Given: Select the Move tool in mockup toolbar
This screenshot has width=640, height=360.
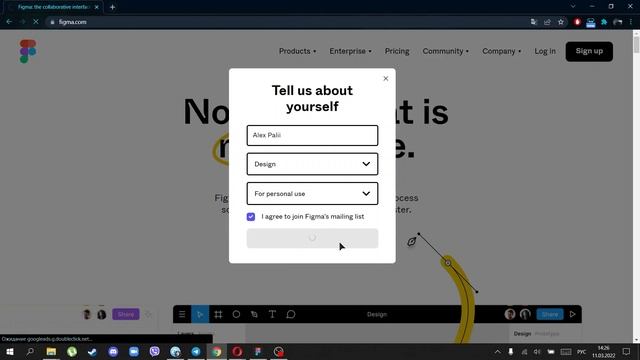Looking at the screenshot, I should tap(200, 314).
